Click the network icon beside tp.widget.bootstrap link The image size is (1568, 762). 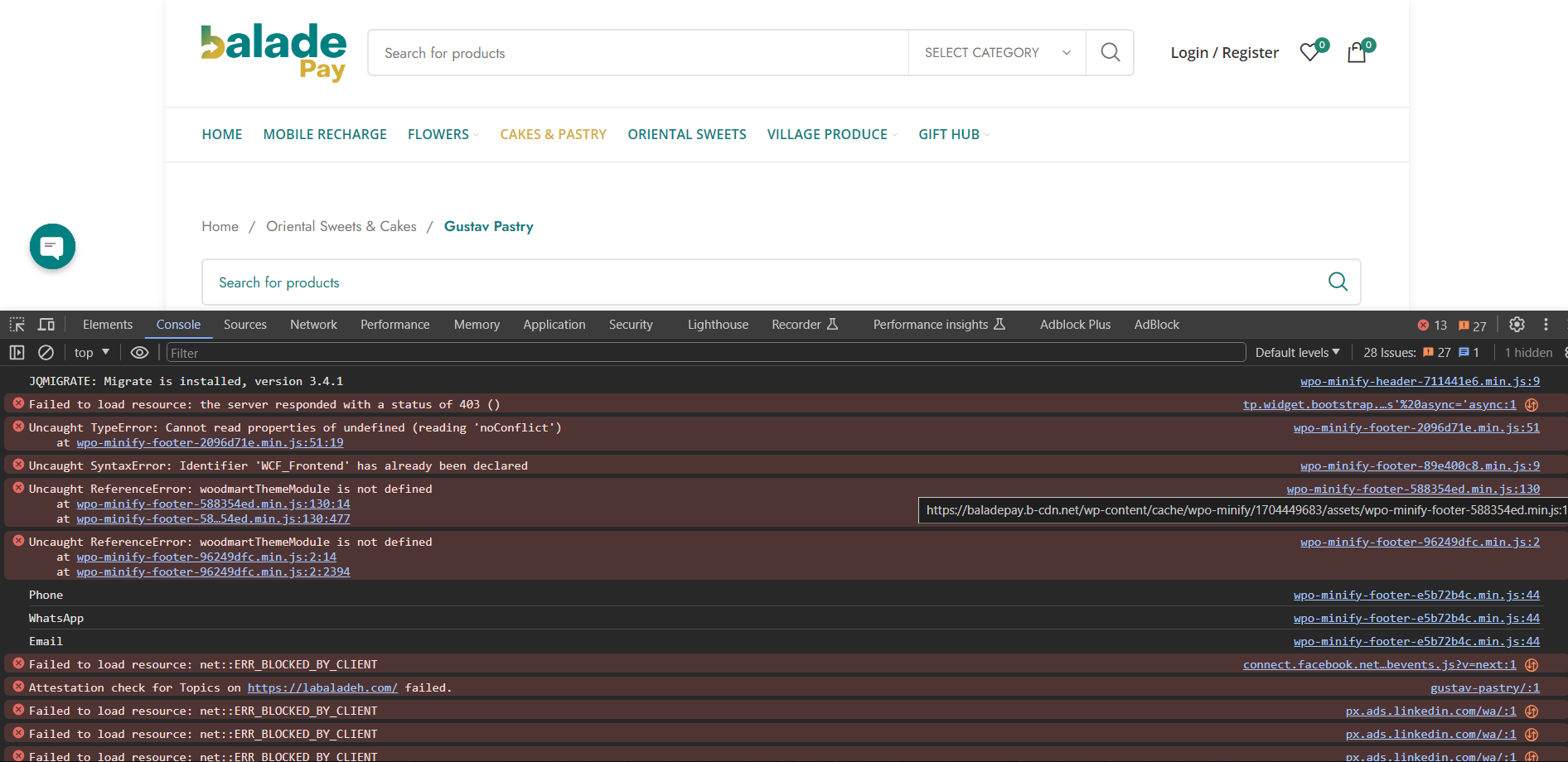[1532, 405]
